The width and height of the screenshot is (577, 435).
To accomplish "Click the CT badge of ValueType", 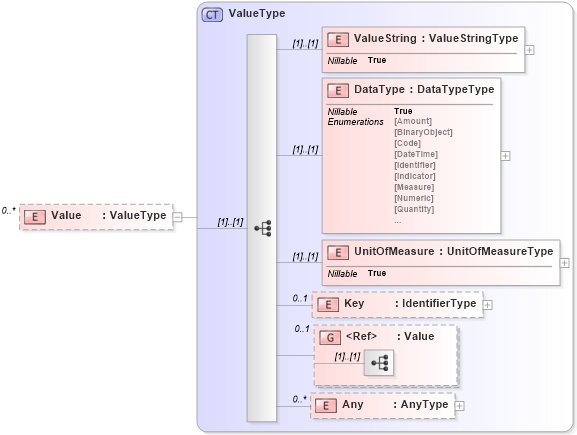I will pyautogui.click(x=212, y=15).
